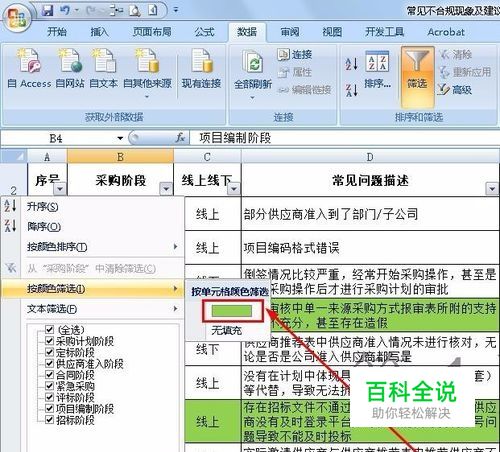The width and height of the screenshot is (500, 452).
Task: Select column D header
Action: [x=370, y=157]
